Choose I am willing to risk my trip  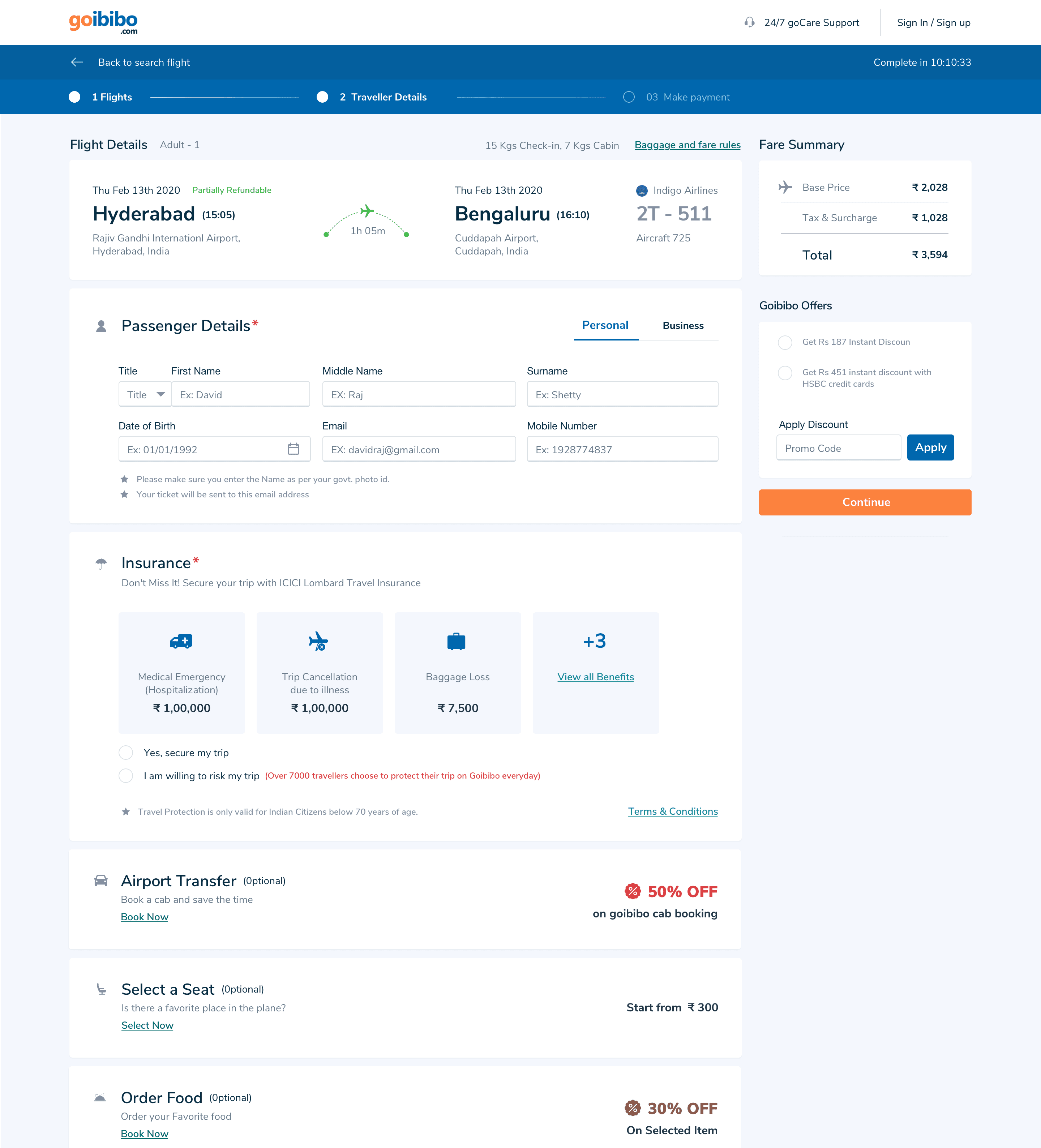126,776
